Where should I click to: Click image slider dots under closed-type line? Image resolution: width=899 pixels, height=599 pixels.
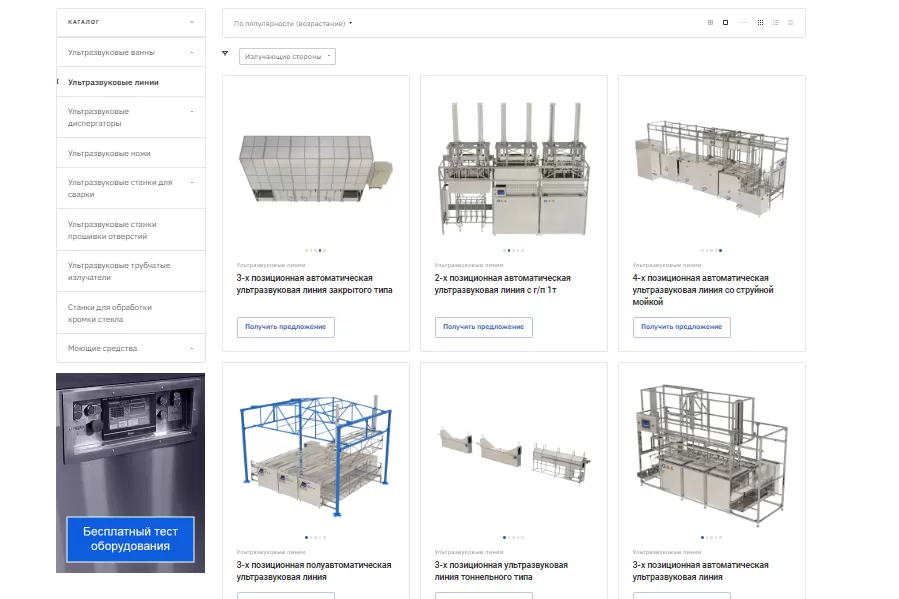pos(316,250)
